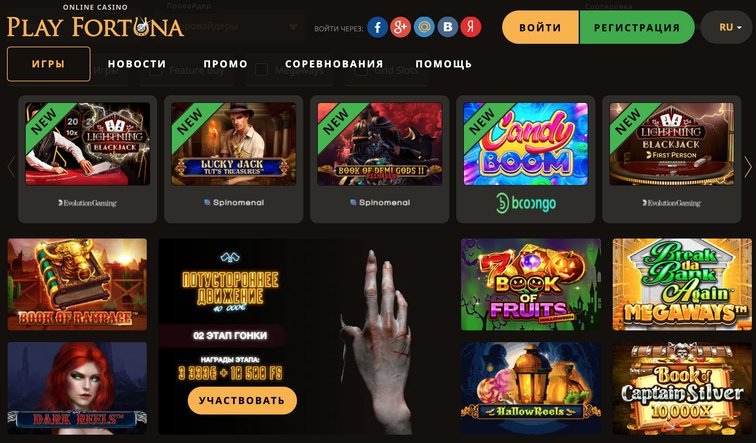Viewport: 756px width, 443px height.
Task: Go to the НОВОСТИ menu item
Action: [x=137, y=64]
